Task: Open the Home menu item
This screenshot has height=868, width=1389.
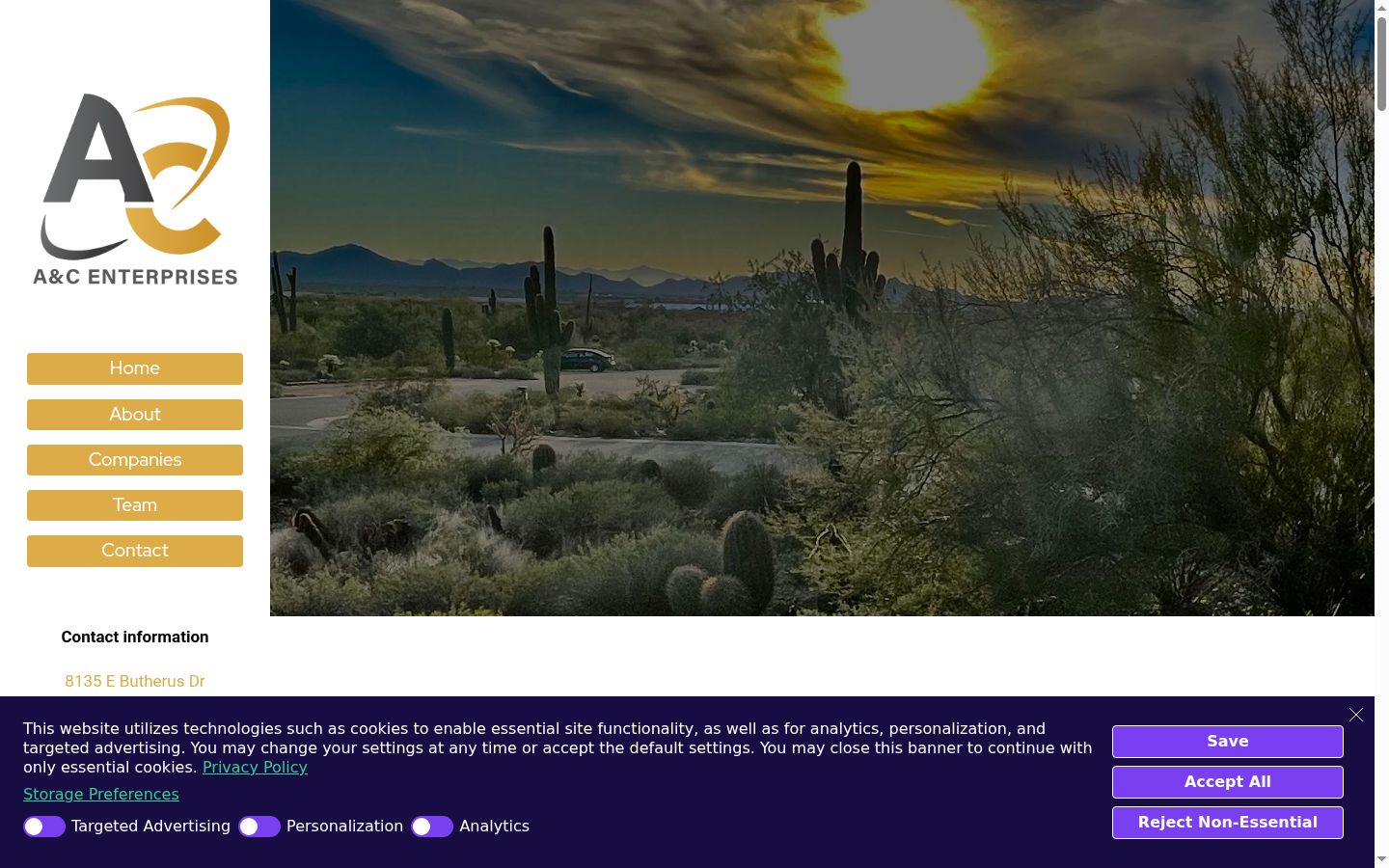Action: coord(135,368)
